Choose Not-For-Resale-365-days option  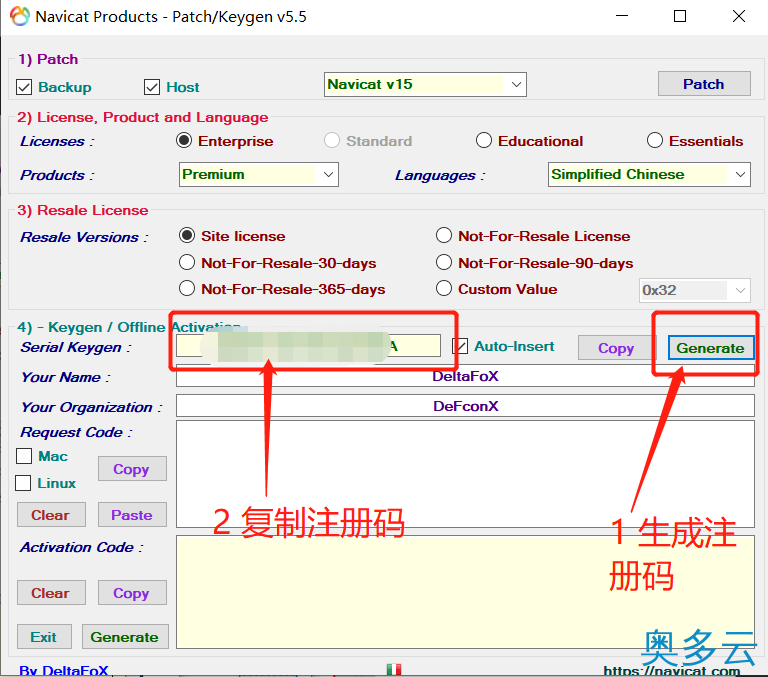187,289
